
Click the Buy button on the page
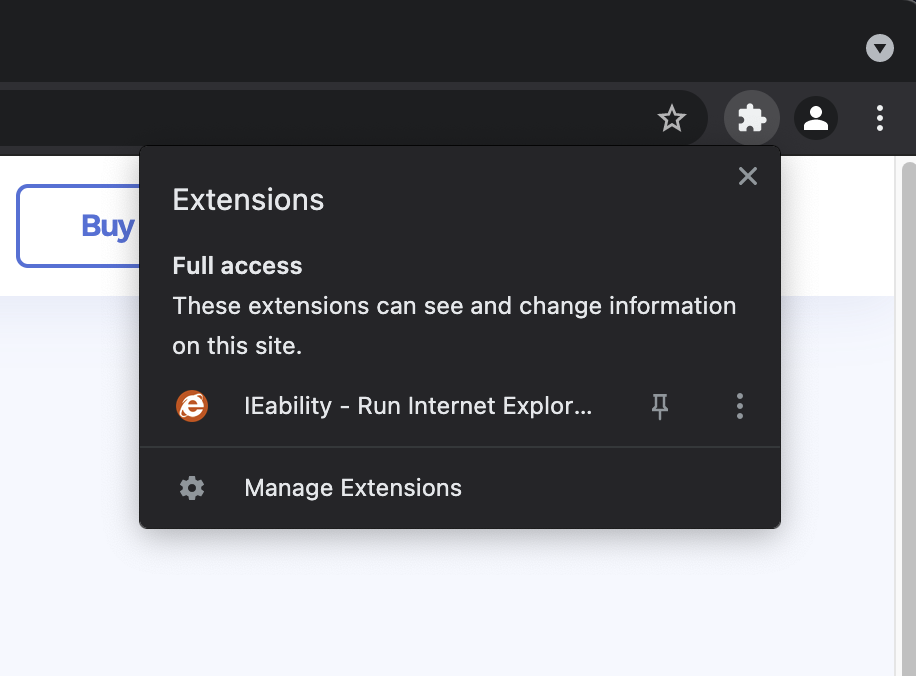pos(79,226)
